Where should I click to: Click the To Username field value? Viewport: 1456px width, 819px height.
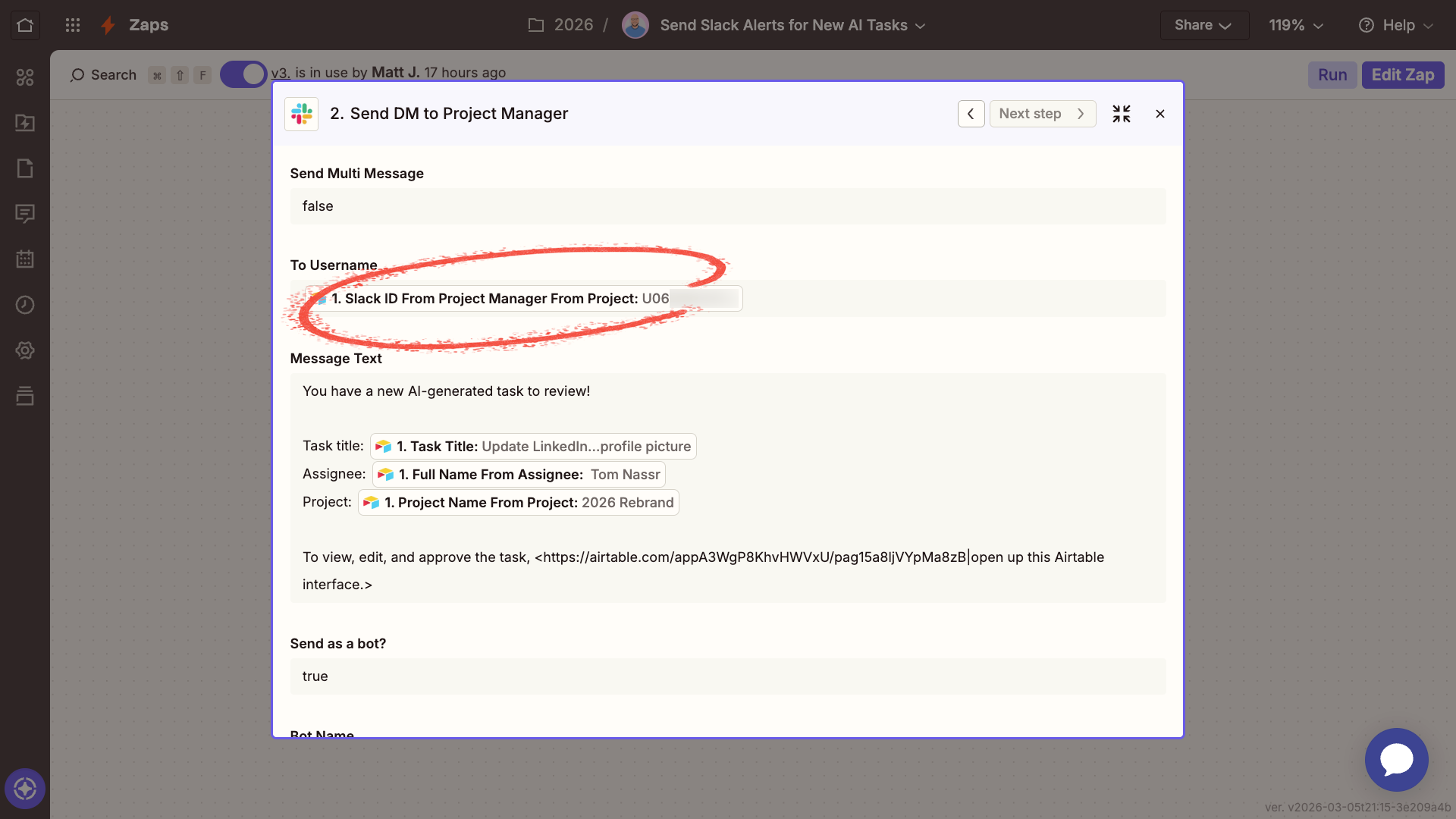pos(523,299)
